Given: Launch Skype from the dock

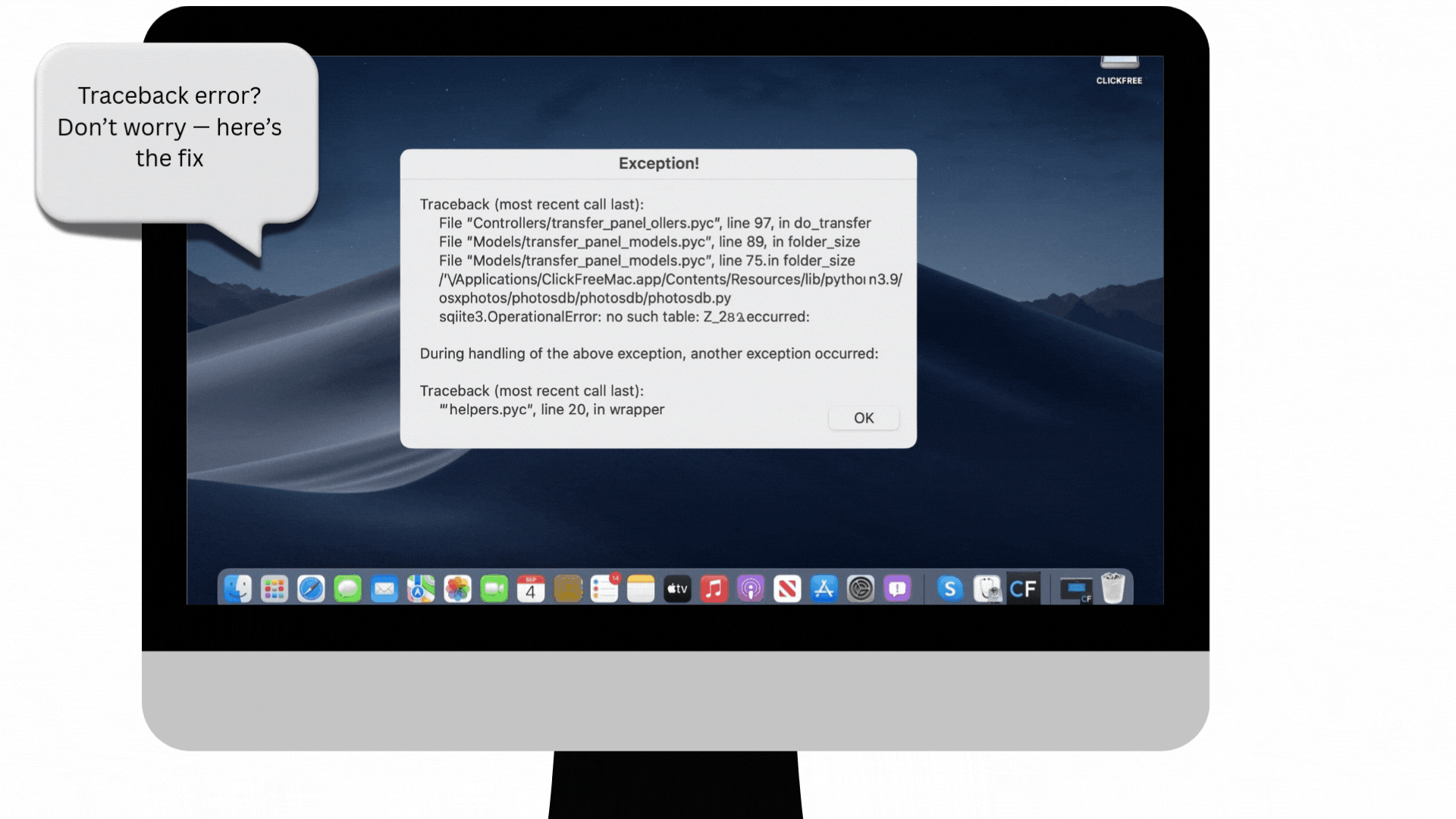Looking at the screenshot, I should [x=950, y=588].
